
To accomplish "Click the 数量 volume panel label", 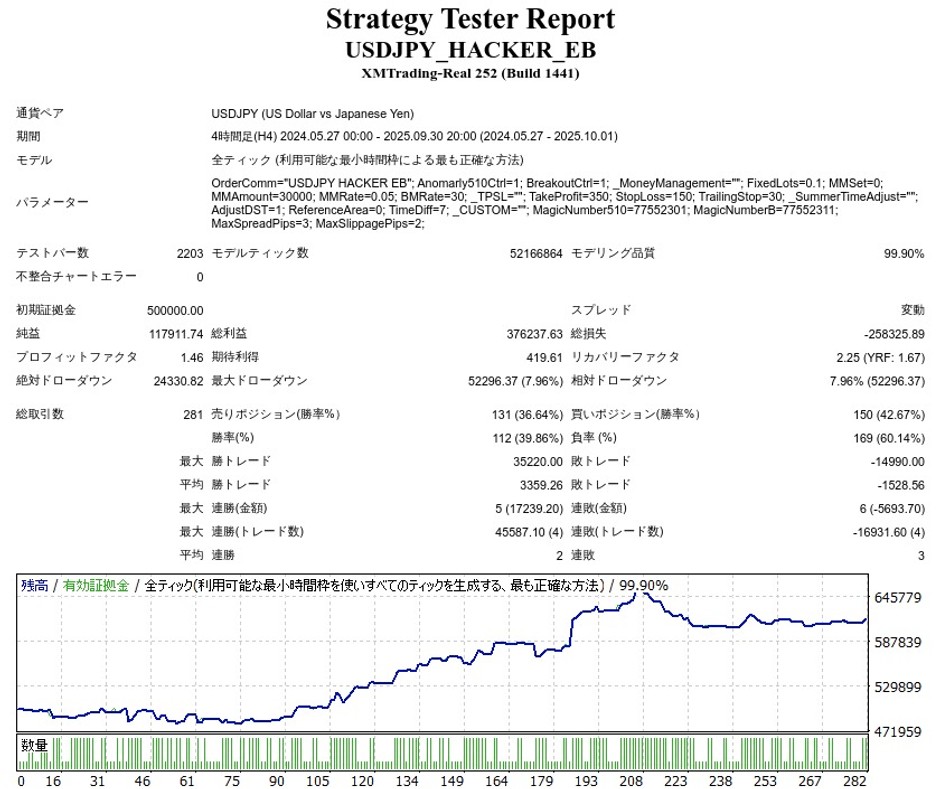I will (x=34, y=745).
